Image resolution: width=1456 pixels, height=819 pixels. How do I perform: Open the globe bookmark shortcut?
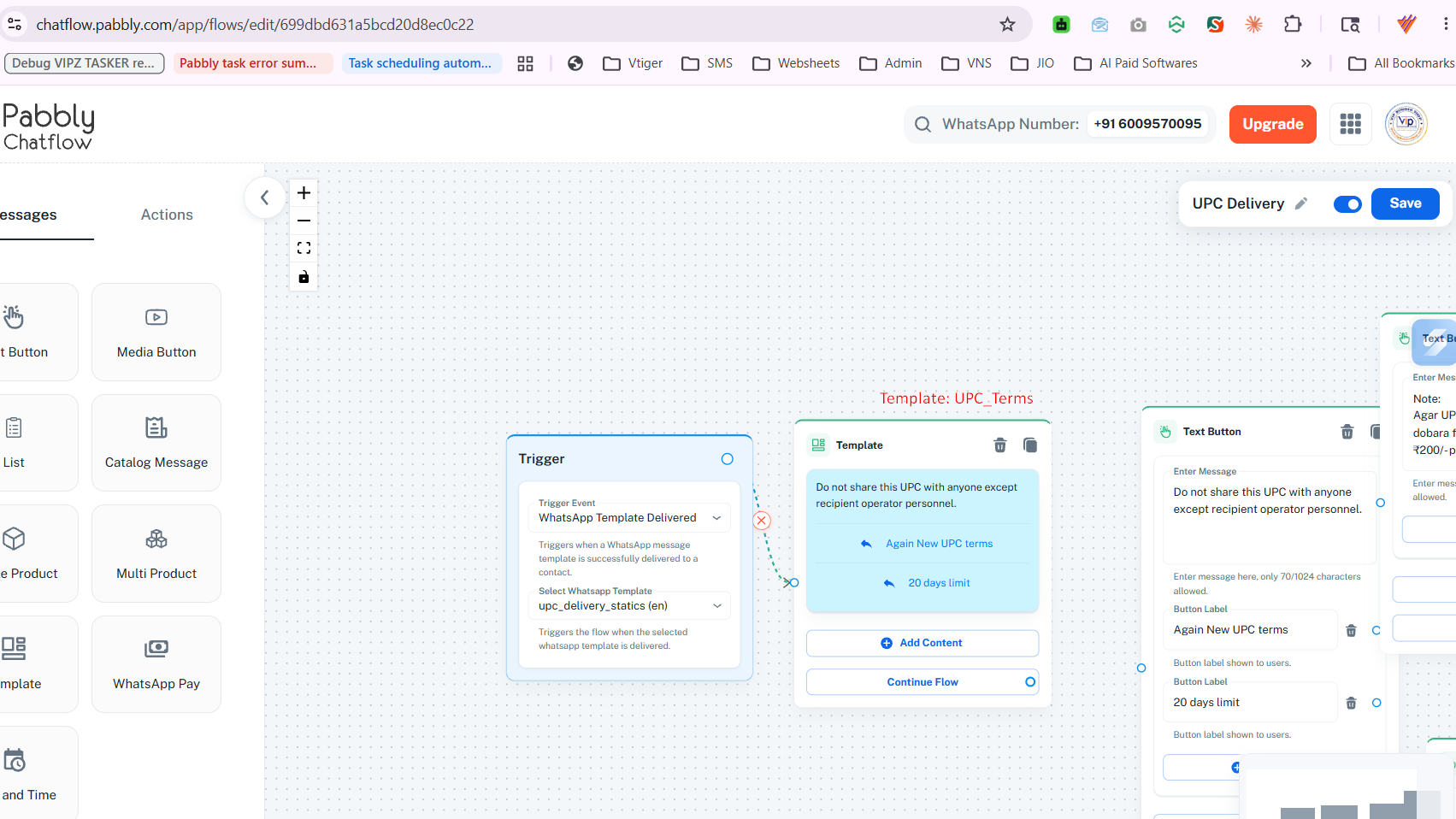coord(575,63)
